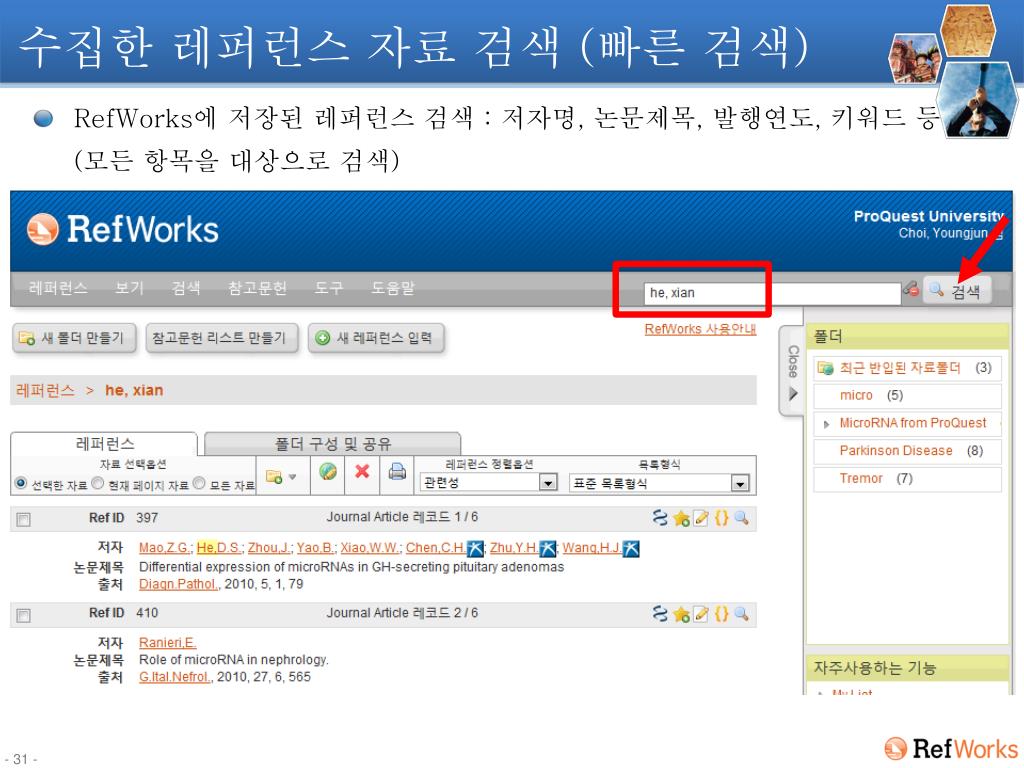
Task: Open the 목록형식 dropdown showing 표준 목록형식
Action: pos(658,483)
